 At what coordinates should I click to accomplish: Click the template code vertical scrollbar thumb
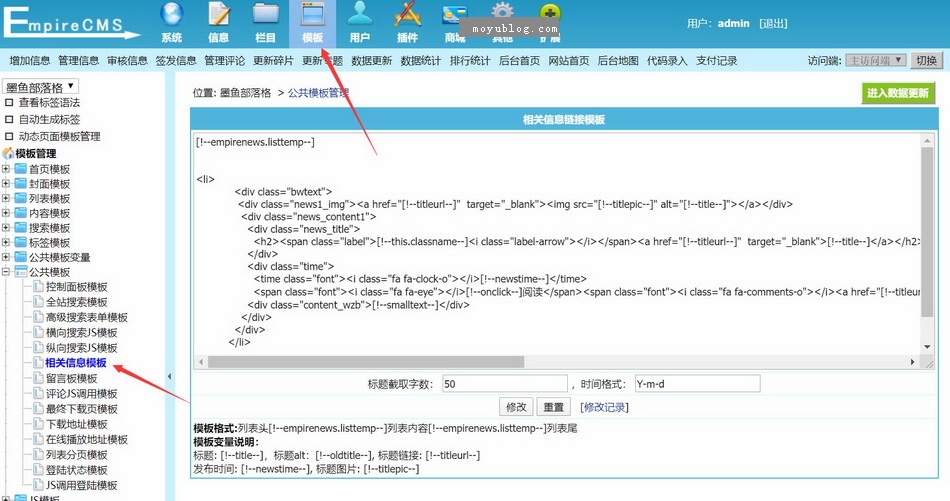click(927, 232)
